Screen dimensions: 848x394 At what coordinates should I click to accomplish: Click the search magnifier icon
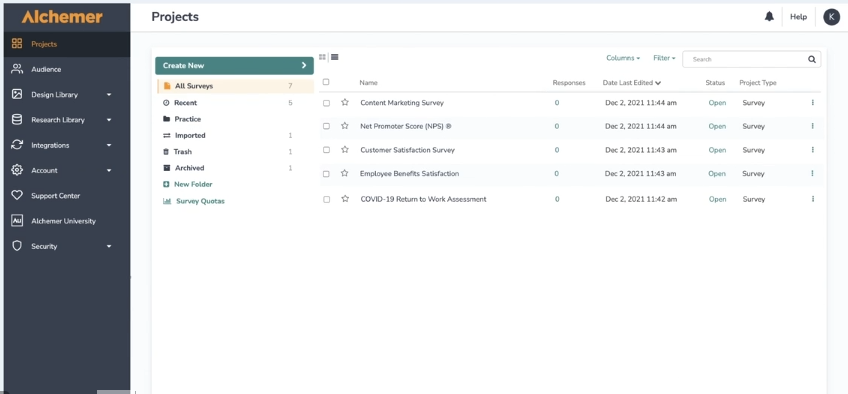812,59
